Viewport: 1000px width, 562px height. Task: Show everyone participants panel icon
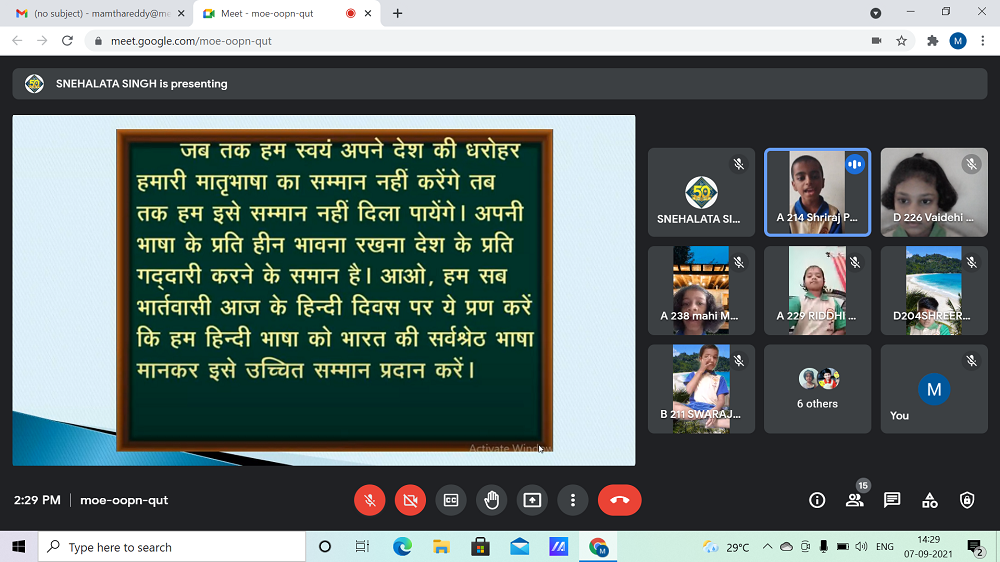pos(854,500)
